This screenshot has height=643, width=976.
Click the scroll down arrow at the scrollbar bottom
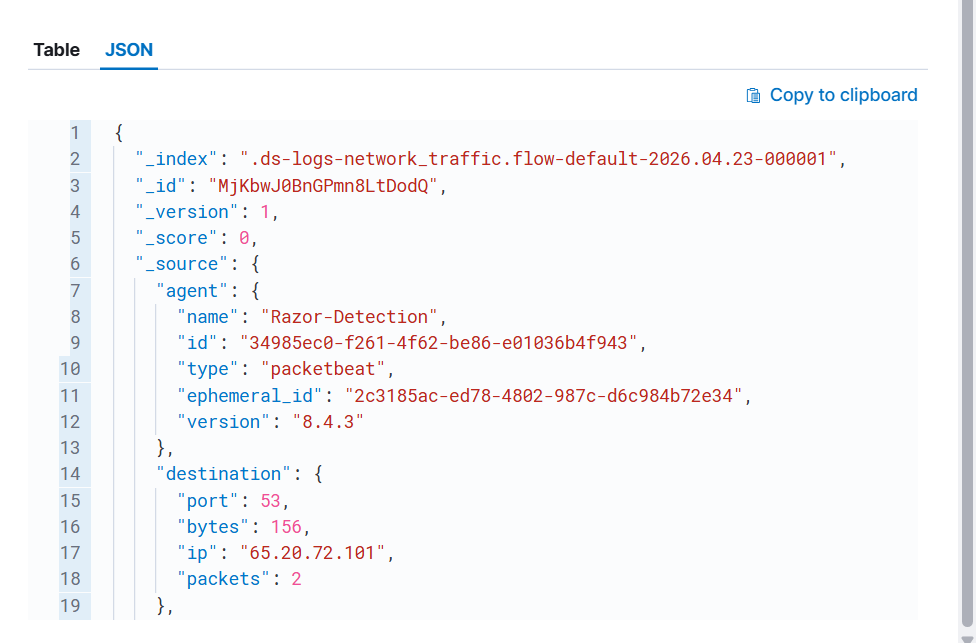pos(967,639)
